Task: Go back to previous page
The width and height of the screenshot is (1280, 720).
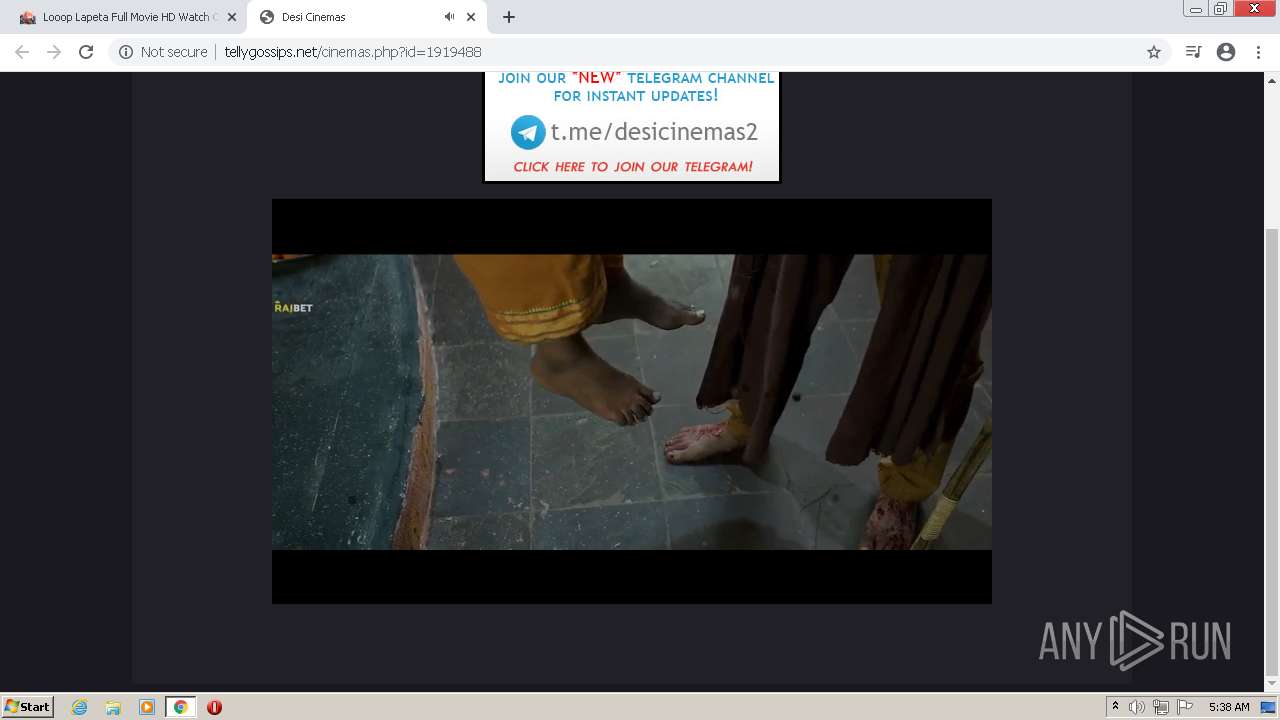Action: click(22, 52)
